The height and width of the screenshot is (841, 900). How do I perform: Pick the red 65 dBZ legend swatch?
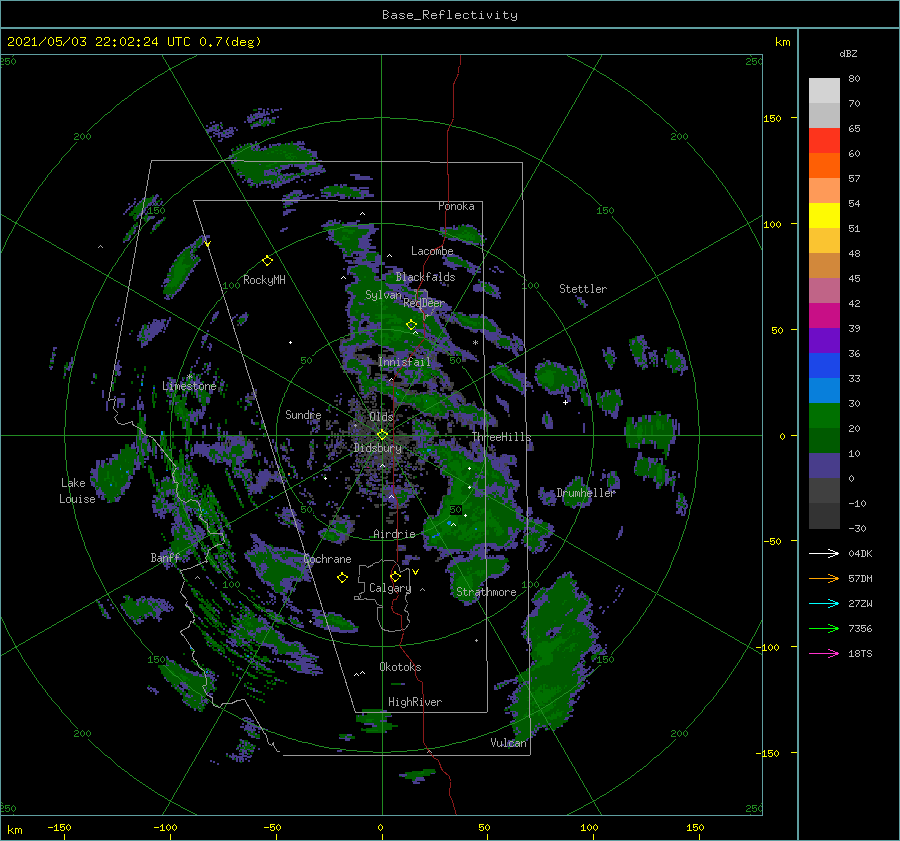click(x=824, y=140)
